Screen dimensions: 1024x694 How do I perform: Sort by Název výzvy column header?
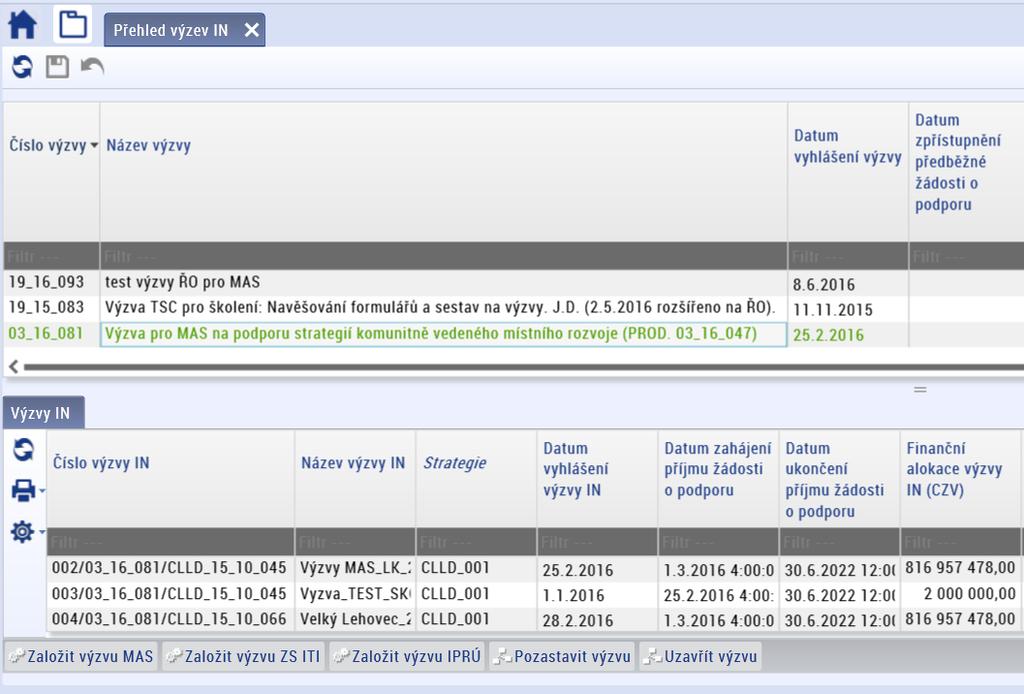pyautogui.click(x=149, y=145)
